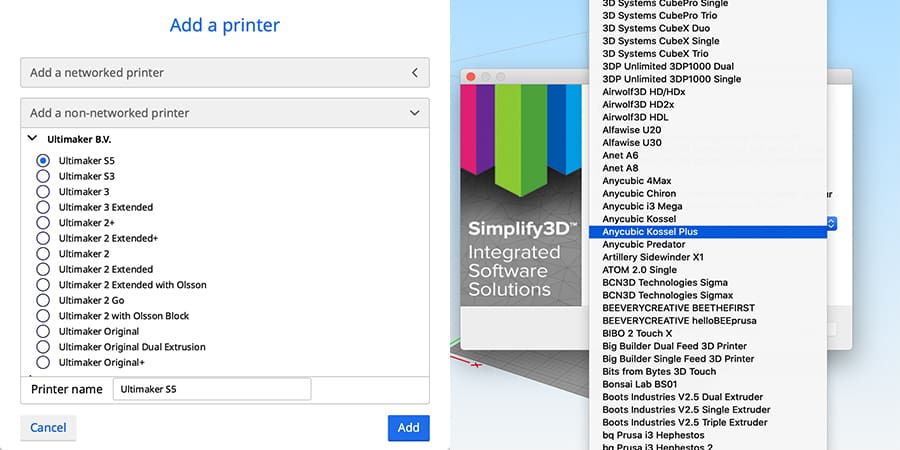Select Ultimaker Original Dual Extrusion

[43, 347]
